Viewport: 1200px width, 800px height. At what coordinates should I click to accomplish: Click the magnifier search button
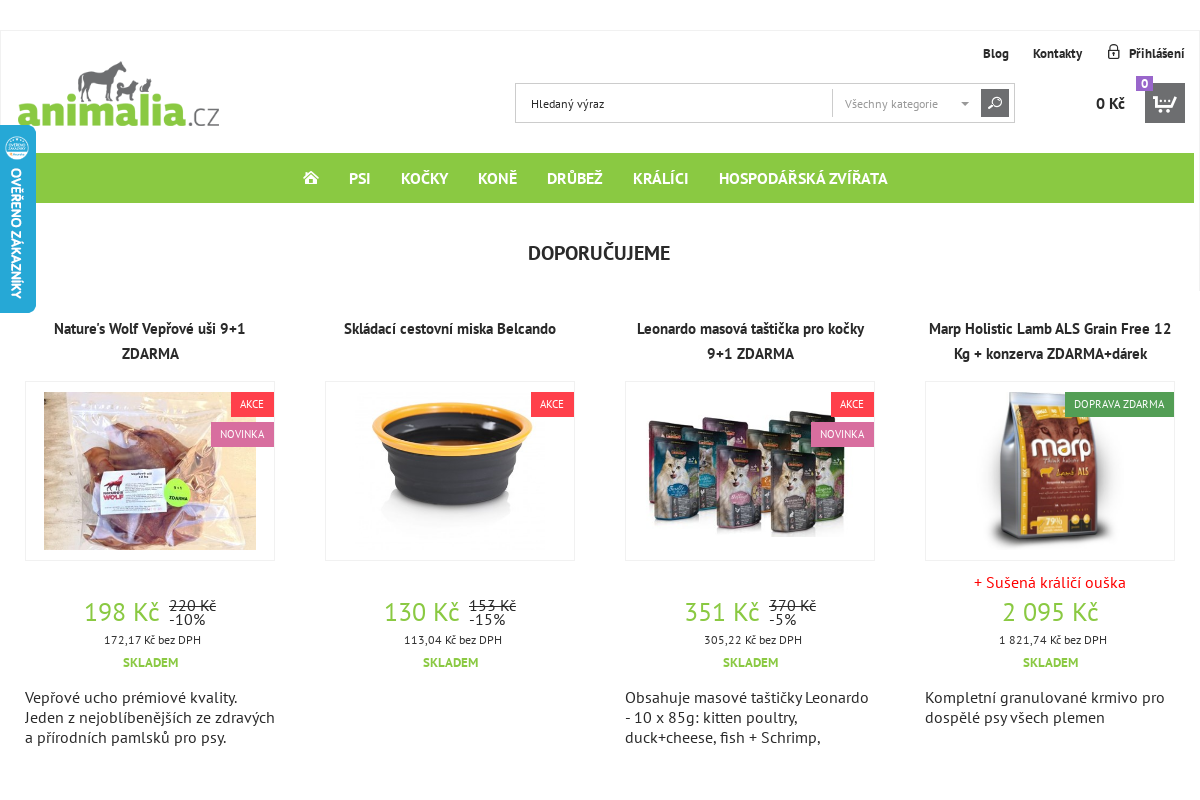[995, 103]
